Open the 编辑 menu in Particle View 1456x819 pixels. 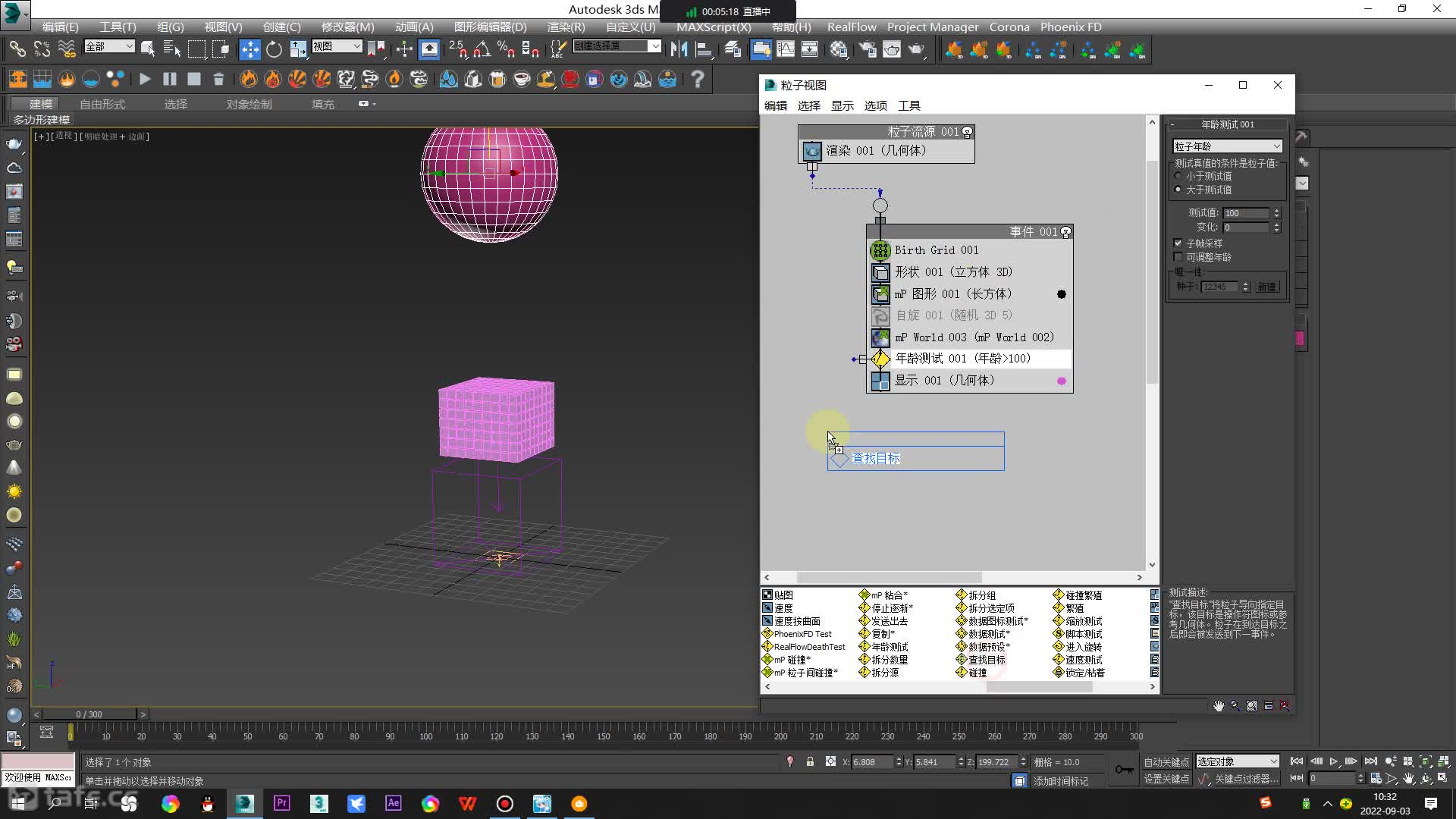coord(775,106)
